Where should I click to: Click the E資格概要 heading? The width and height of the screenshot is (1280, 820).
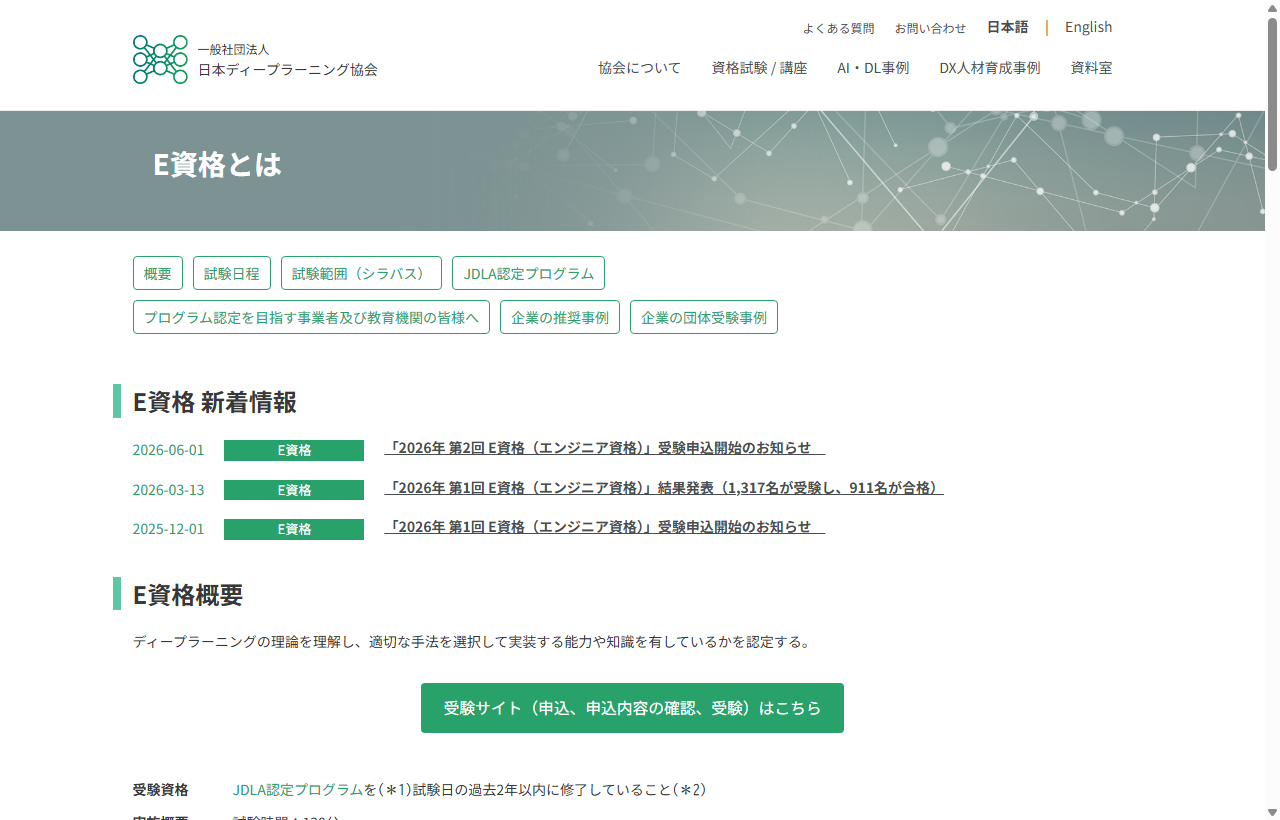(188, 595)
